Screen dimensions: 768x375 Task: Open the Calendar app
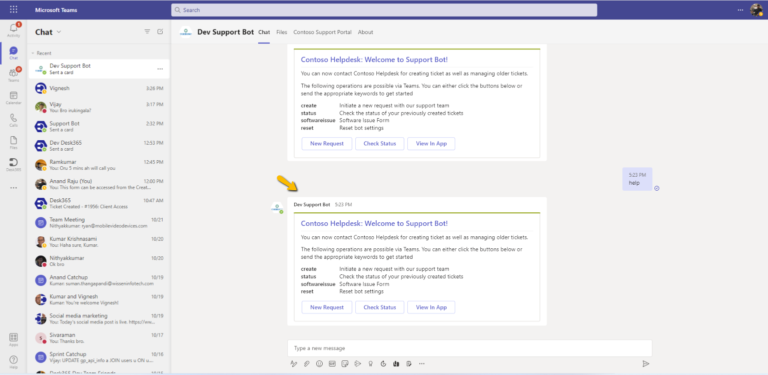[x=13, y=97]
